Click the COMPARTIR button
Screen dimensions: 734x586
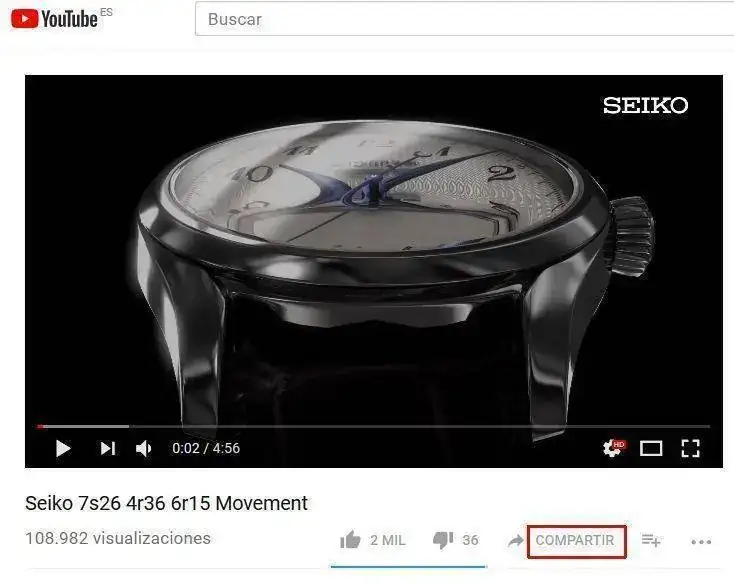(576, 541)
